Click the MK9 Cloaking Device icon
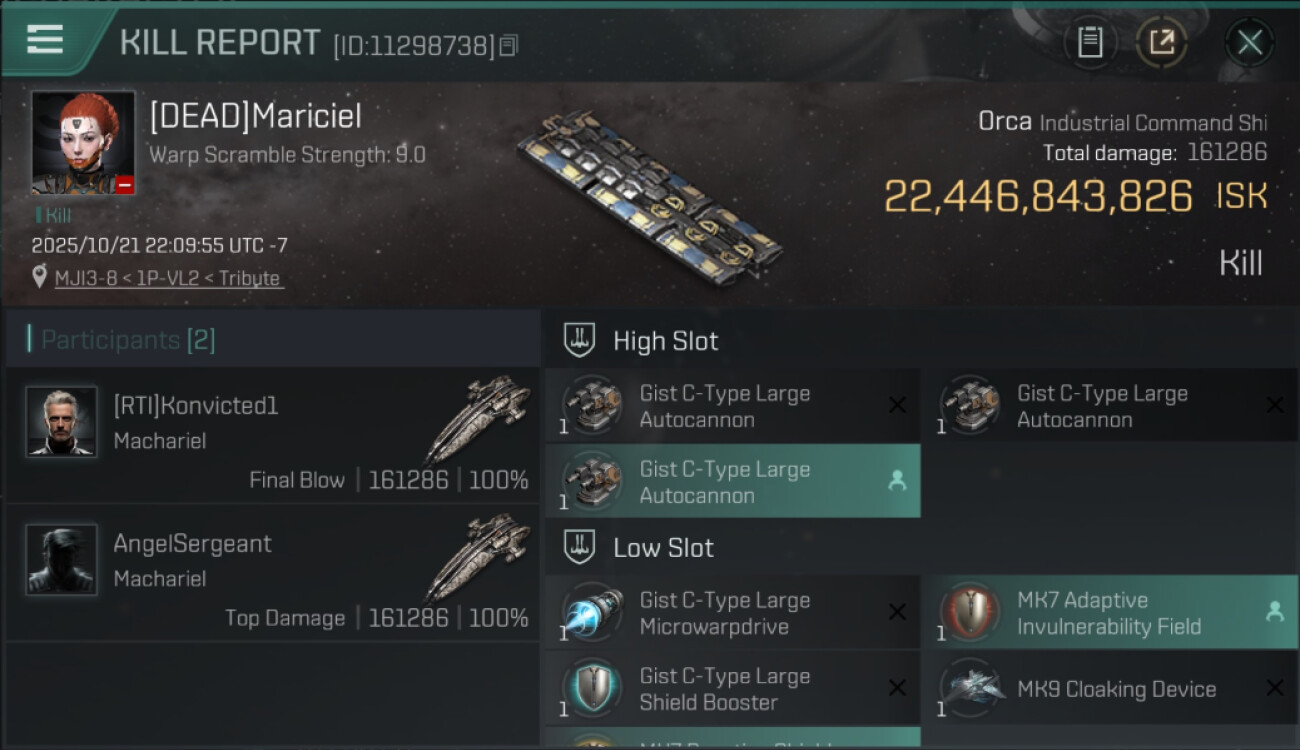 coord(970,689)
